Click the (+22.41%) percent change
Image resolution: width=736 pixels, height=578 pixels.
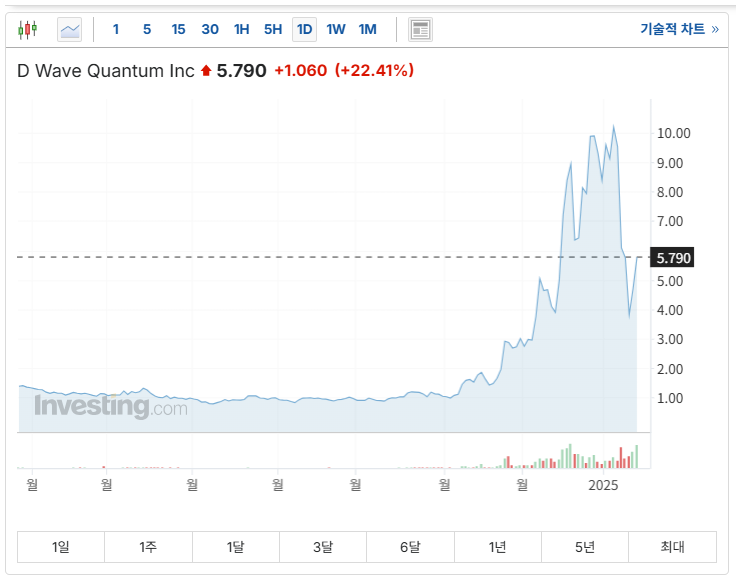[x=374, y=70]
